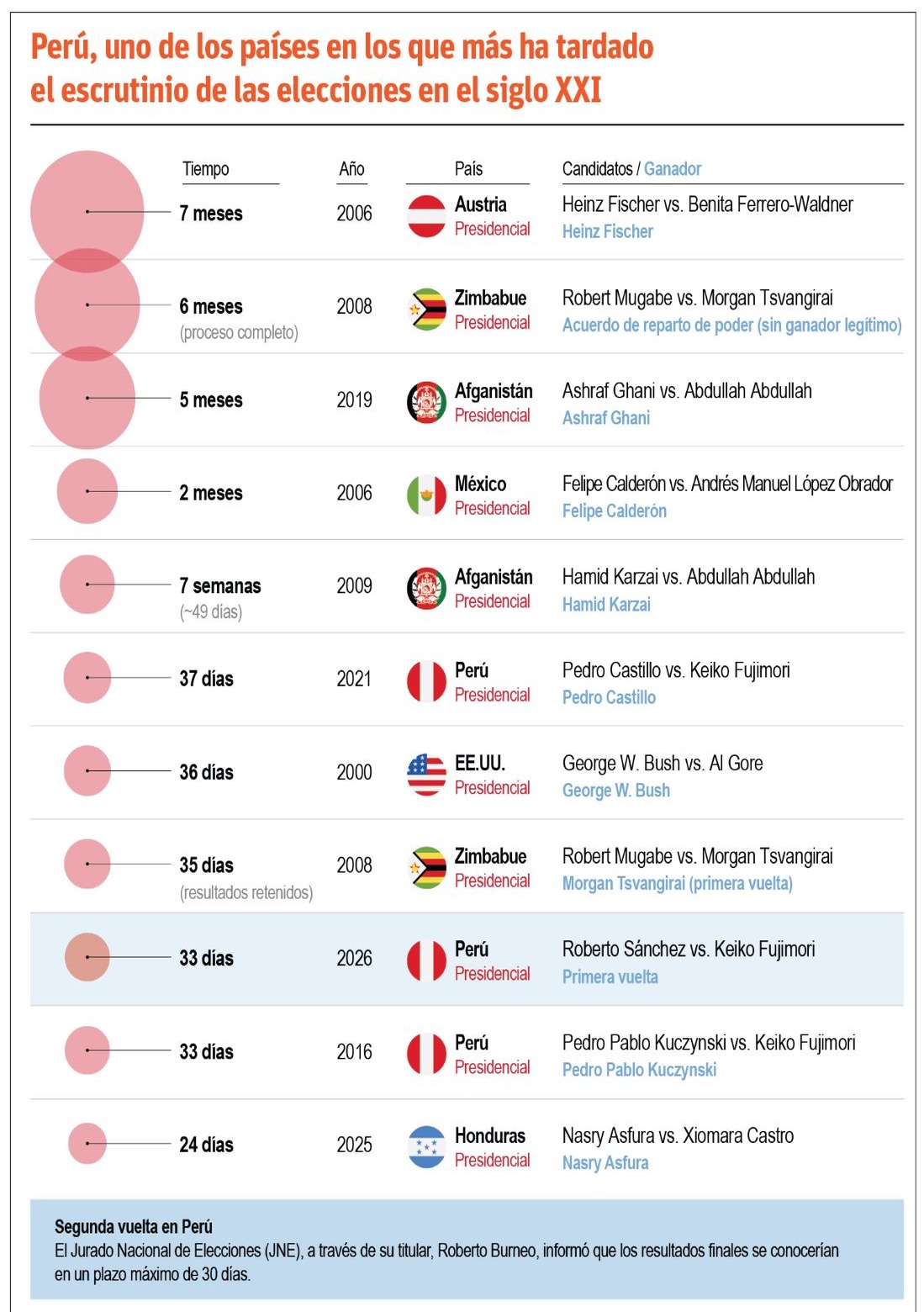Screen dimensions: 924x1312
Task: Click the Austria flag icon
Action: [x=426, y=216]
